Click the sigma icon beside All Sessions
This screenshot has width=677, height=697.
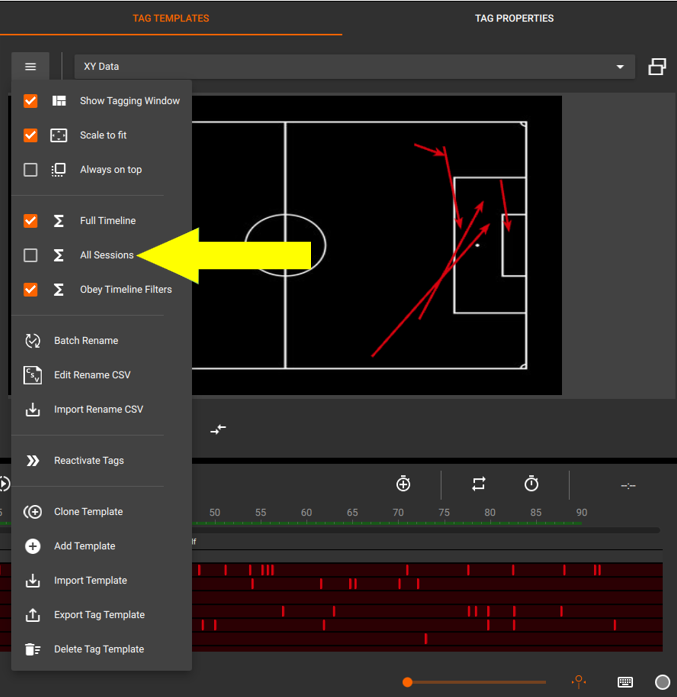click(x=59, y=255)
